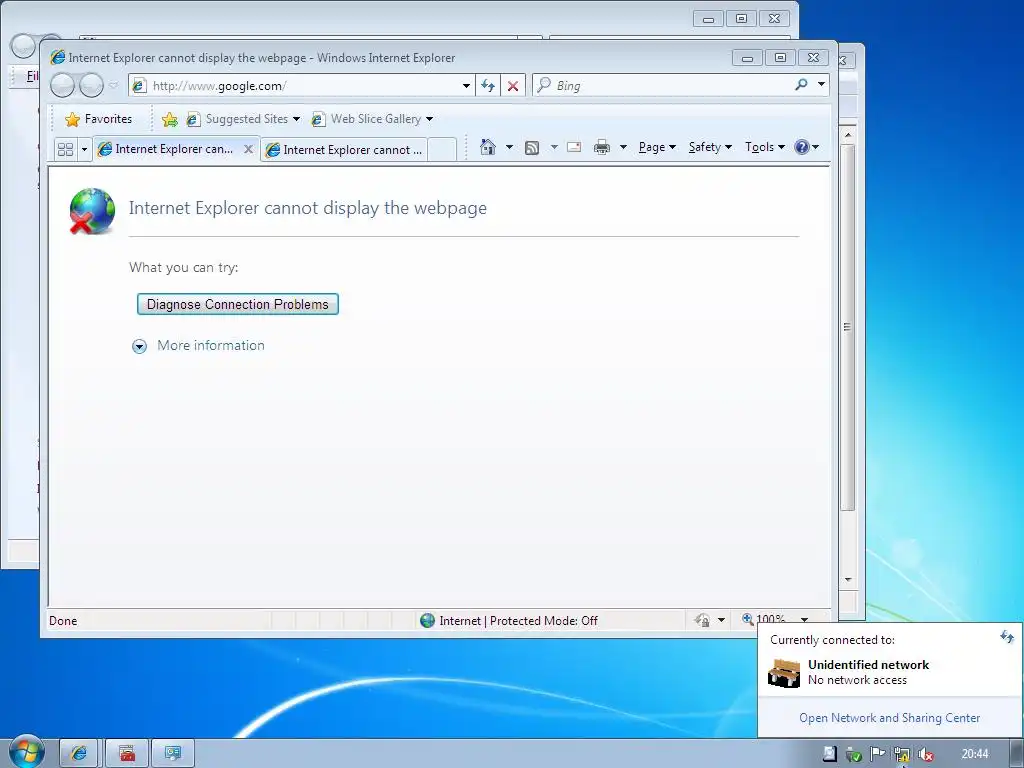Click the Home icon in the command bar
1024x768 pixels.
pos(487,147)
